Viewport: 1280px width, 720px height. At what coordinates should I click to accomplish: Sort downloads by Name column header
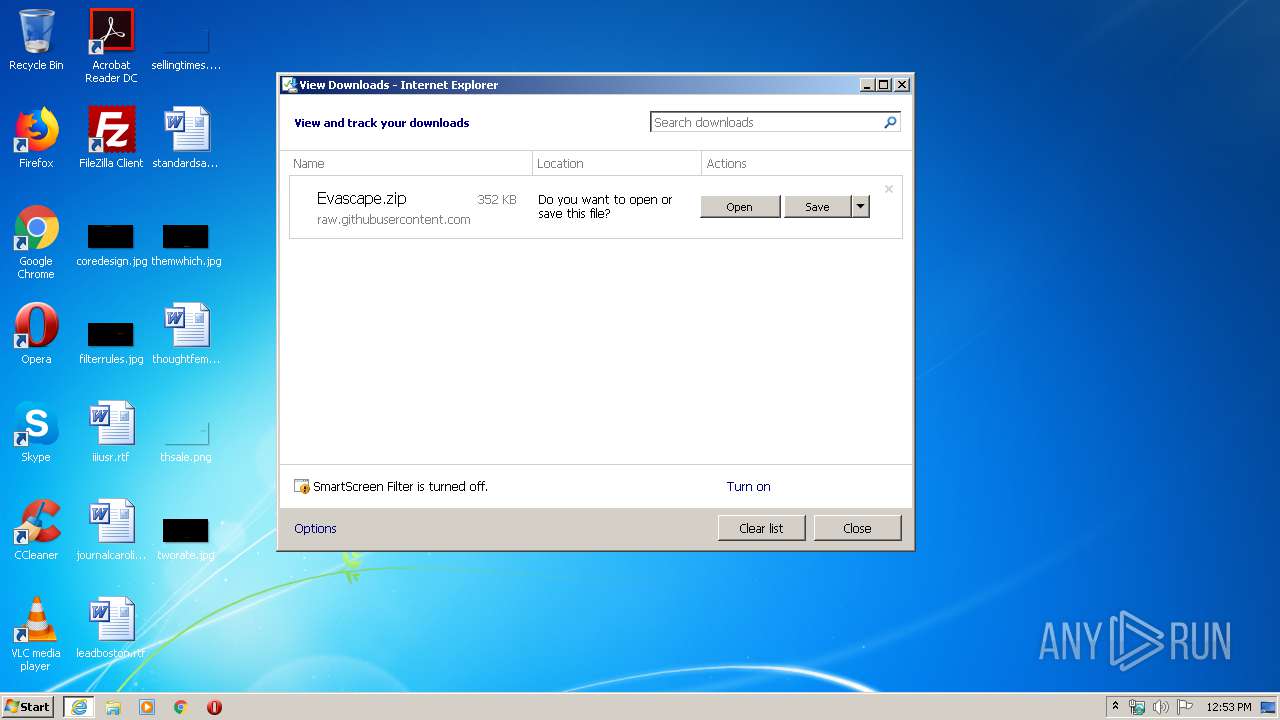click(410, 163)
